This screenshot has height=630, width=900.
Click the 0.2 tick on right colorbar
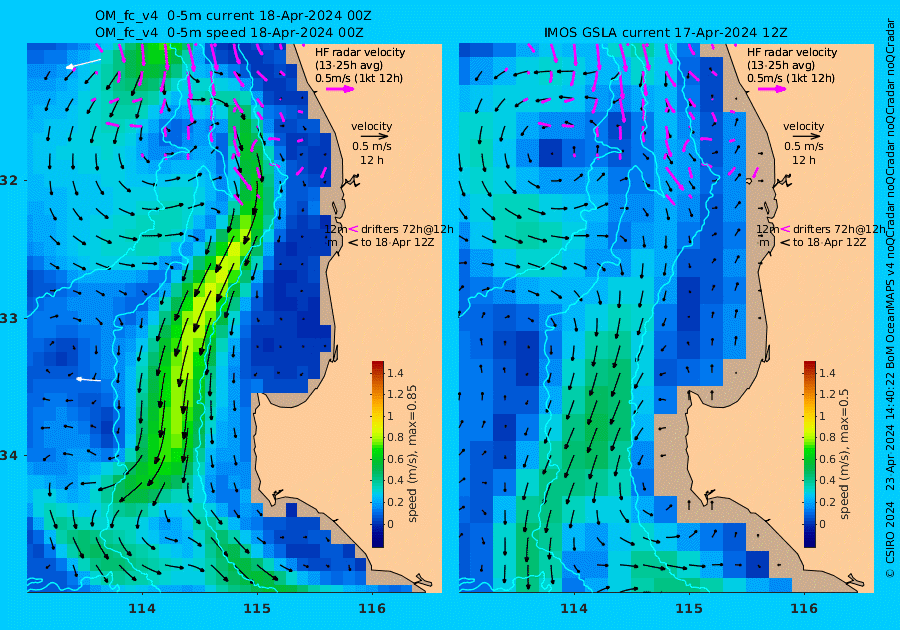click(827, 503)
